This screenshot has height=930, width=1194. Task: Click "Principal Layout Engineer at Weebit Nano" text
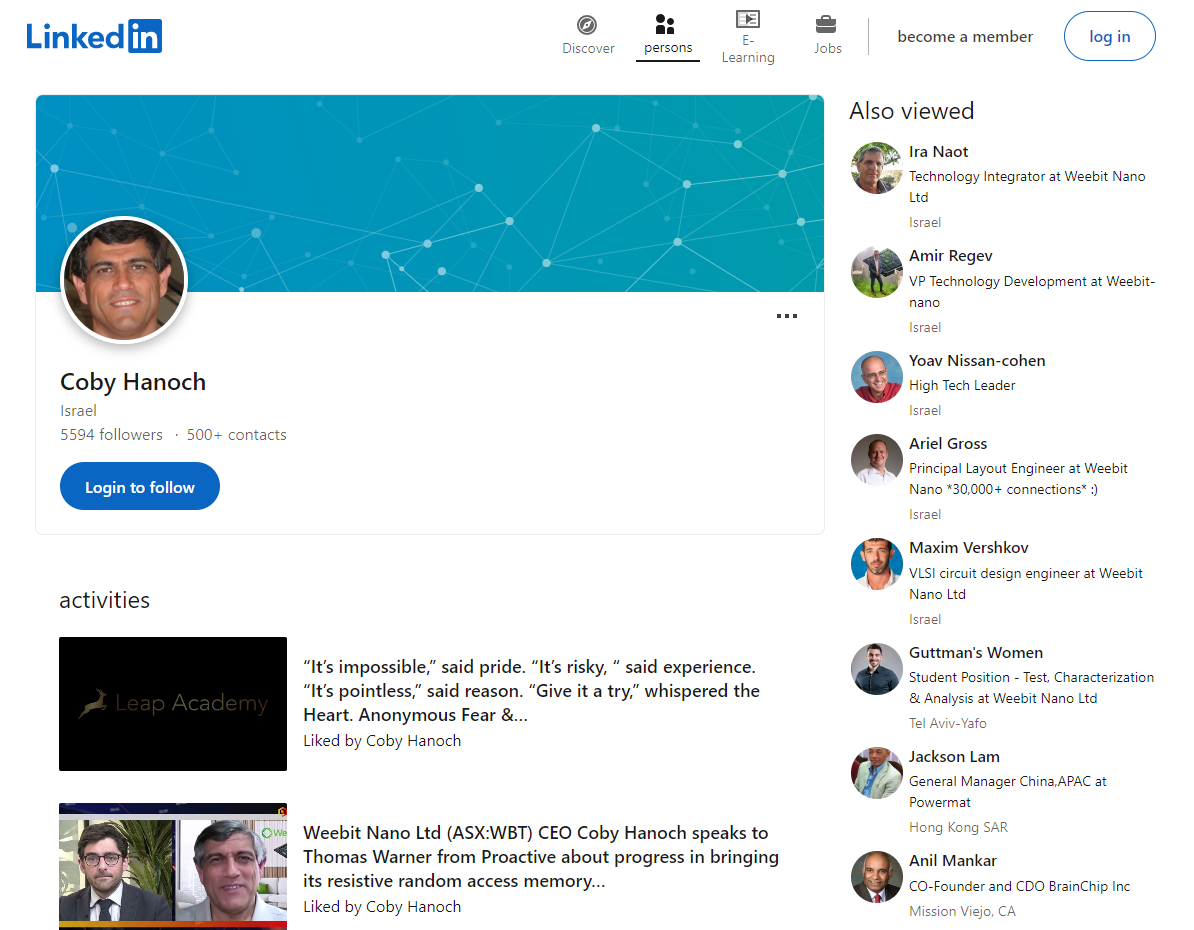(x=1018, y=478)
